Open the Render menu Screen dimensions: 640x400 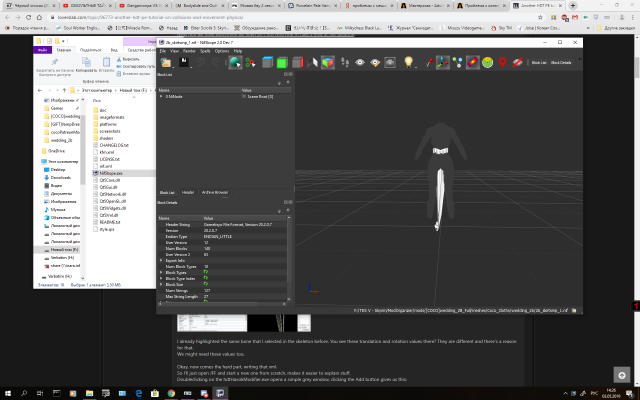click(187, 50)
